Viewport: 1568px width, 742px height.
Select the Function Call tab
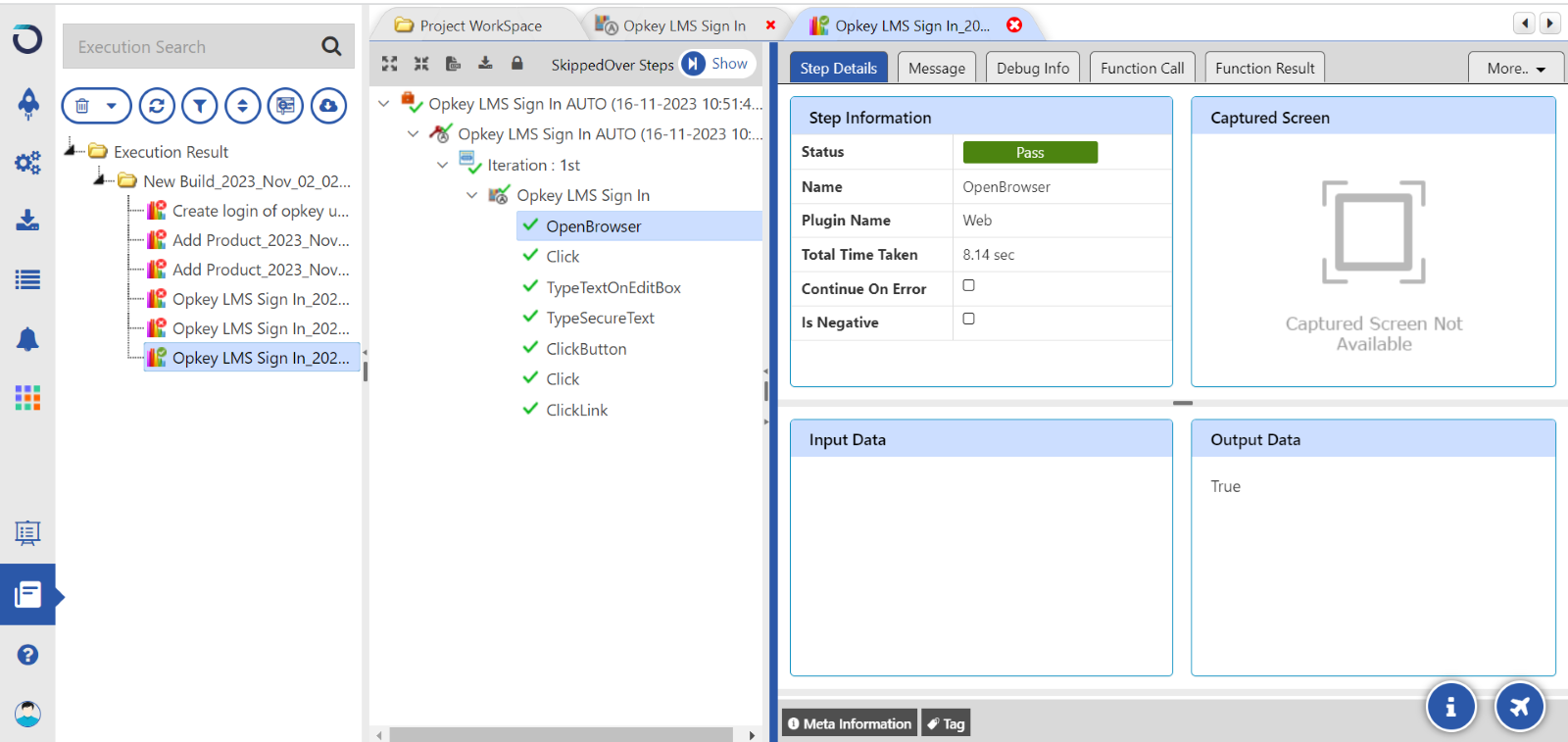click(1142, 68)
